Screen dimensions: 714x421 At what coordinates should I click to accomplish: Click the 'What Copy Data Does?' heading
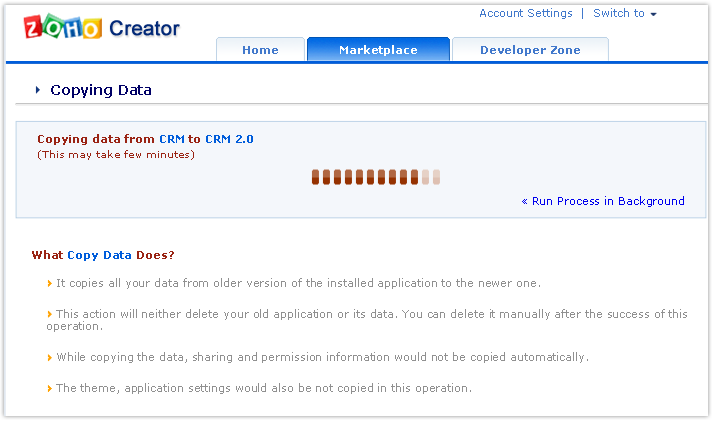point(103,255)
